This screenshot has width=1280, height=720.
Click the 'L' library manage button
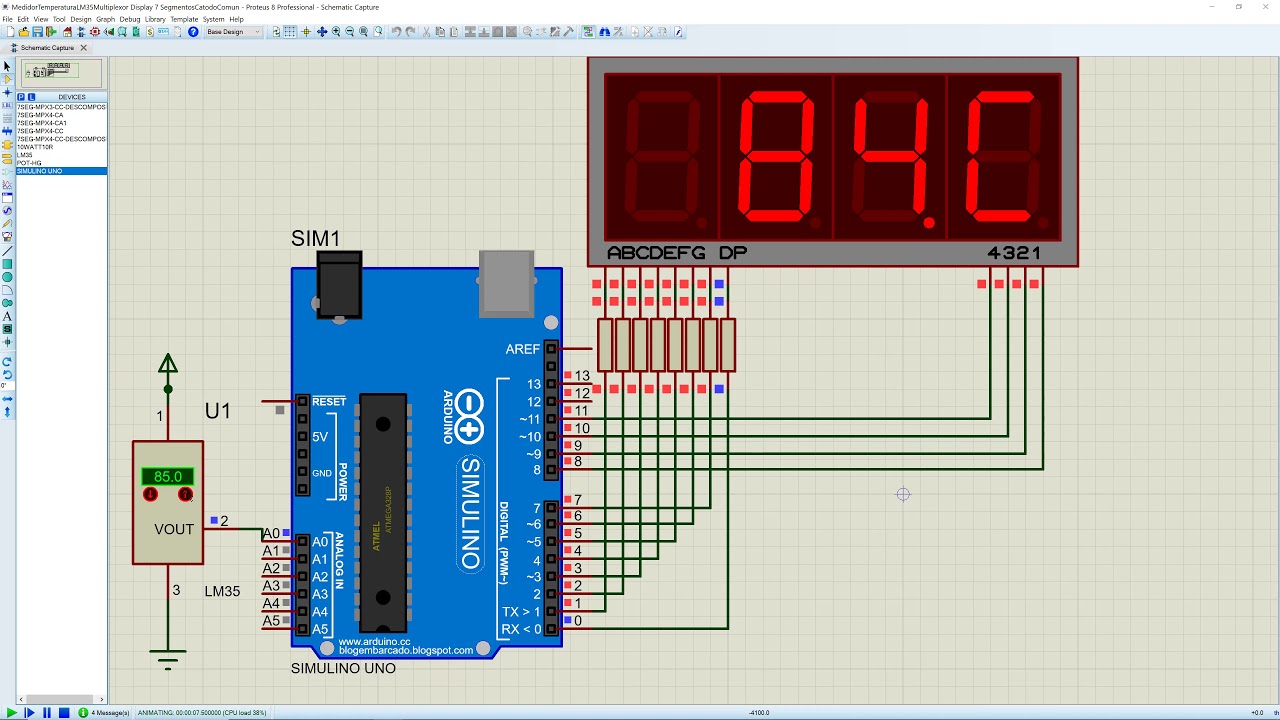click(31, 97)
